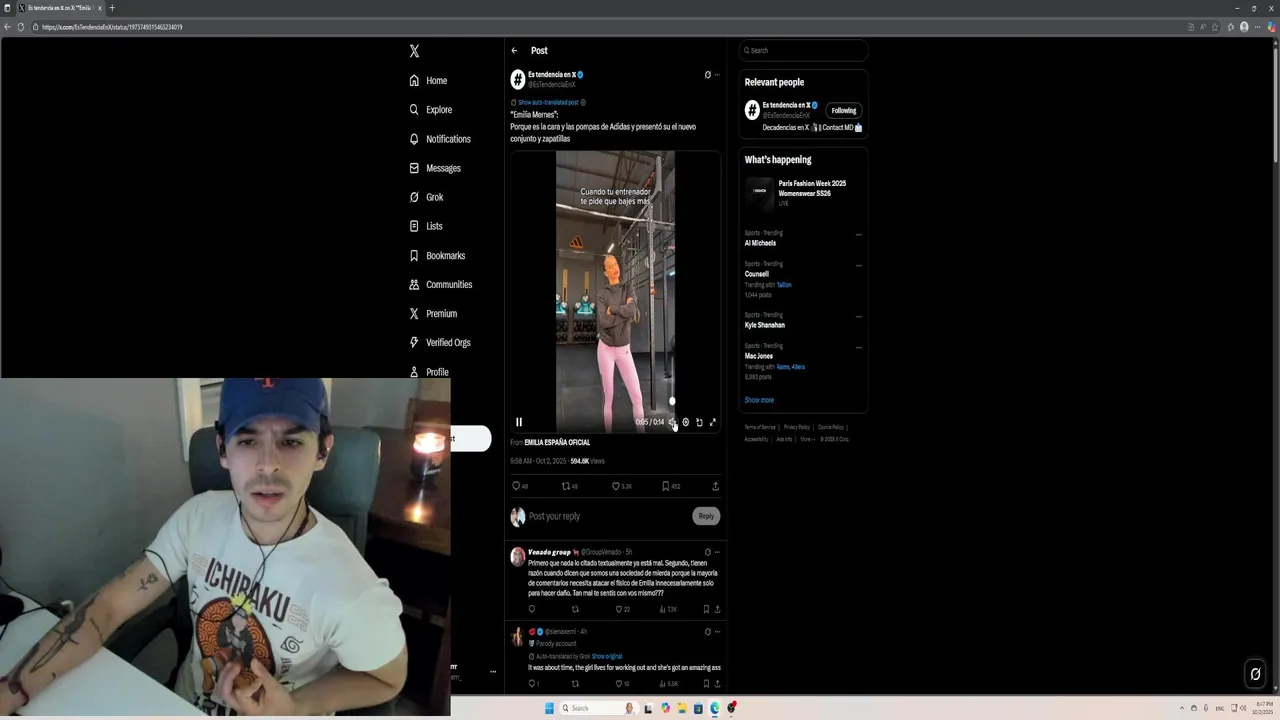The width and height of the screenshot is (1280, 720).
Task: Click the browser back button
Action: click(7, 27)
